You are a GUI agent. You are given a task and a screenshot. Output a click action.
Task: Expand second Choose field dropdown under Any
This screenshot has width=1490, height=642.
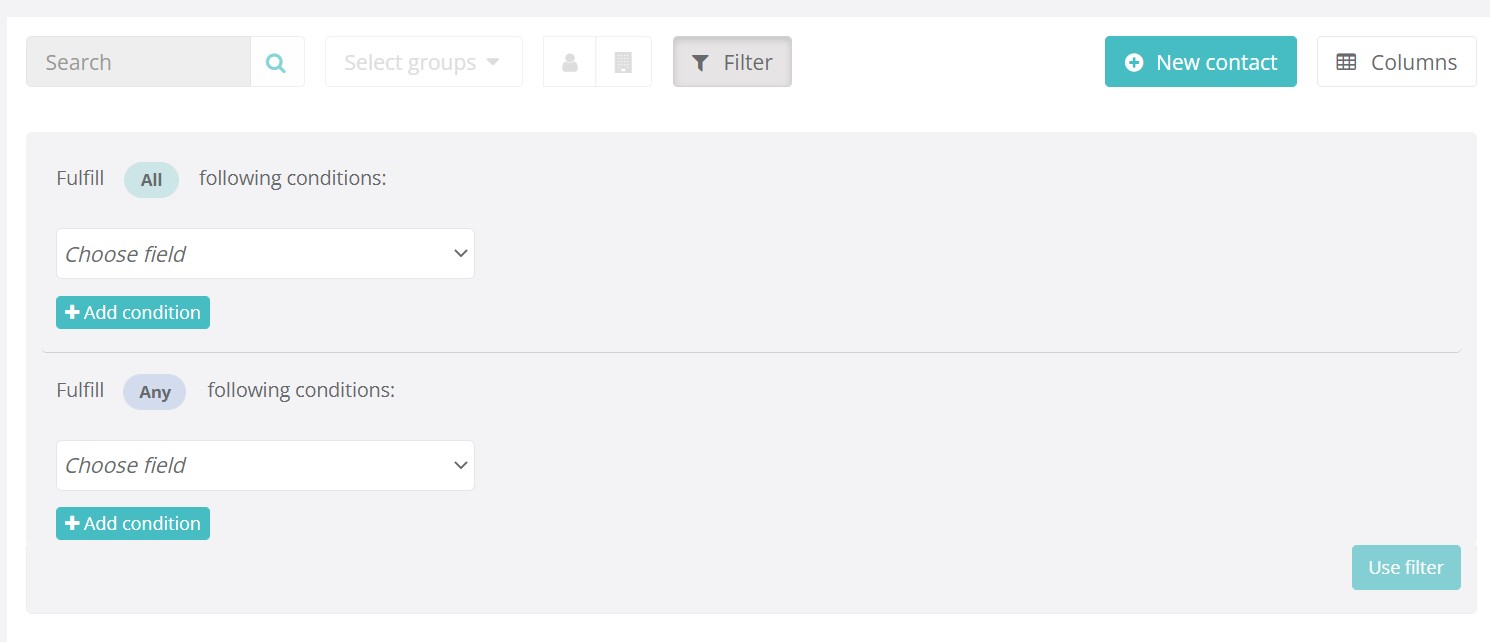pos(265,465)
